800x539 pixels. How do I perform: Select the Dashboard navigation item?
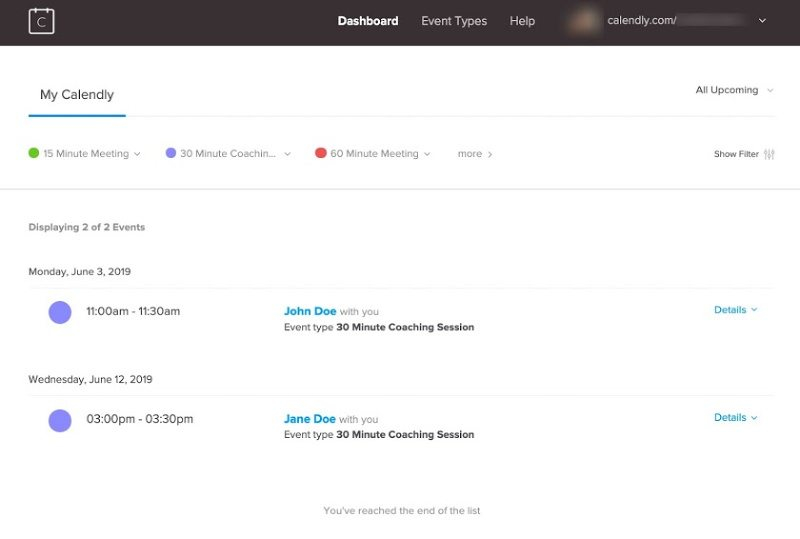(x=368, y=21)
